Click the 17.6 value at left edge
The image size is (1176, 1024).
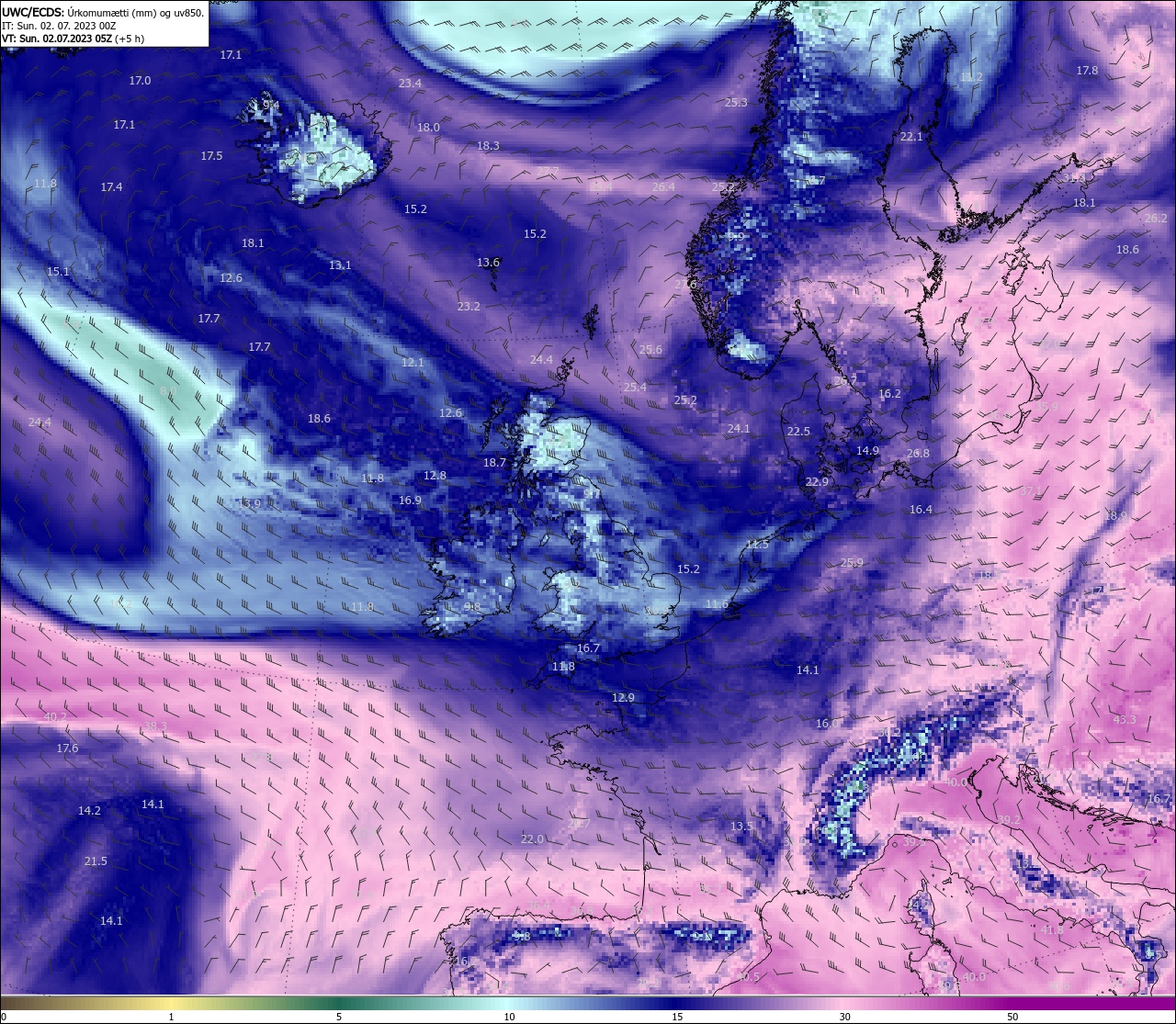(x=67, y=748)
